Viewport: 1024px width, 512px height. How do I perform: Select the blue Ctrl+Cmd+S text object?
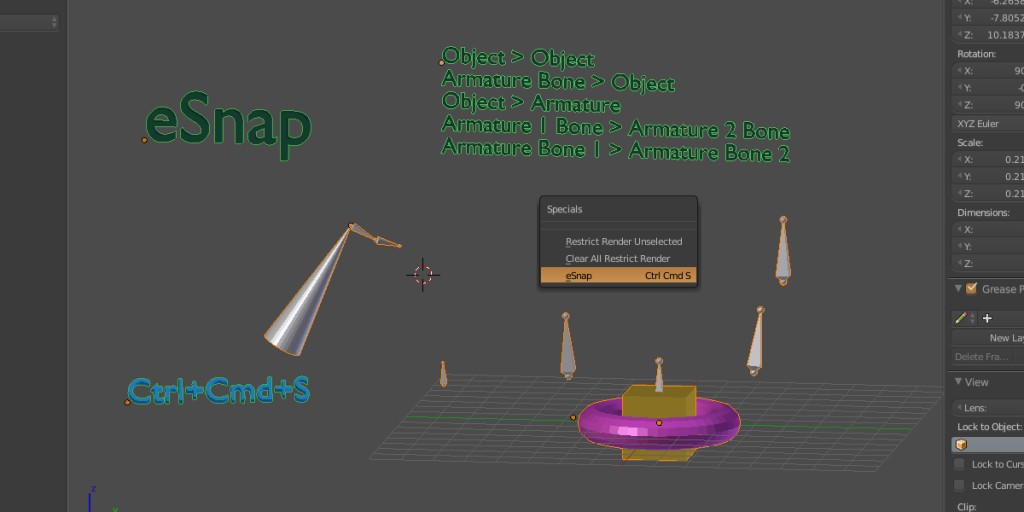217,391
